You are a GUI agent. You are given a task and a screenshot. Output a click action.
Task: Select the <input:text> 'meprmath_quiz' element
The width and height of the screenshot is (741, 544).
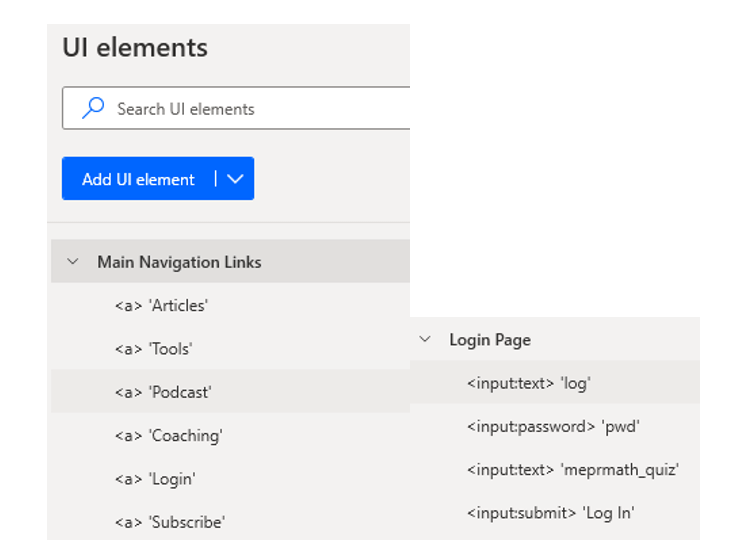tap(572, 469)
